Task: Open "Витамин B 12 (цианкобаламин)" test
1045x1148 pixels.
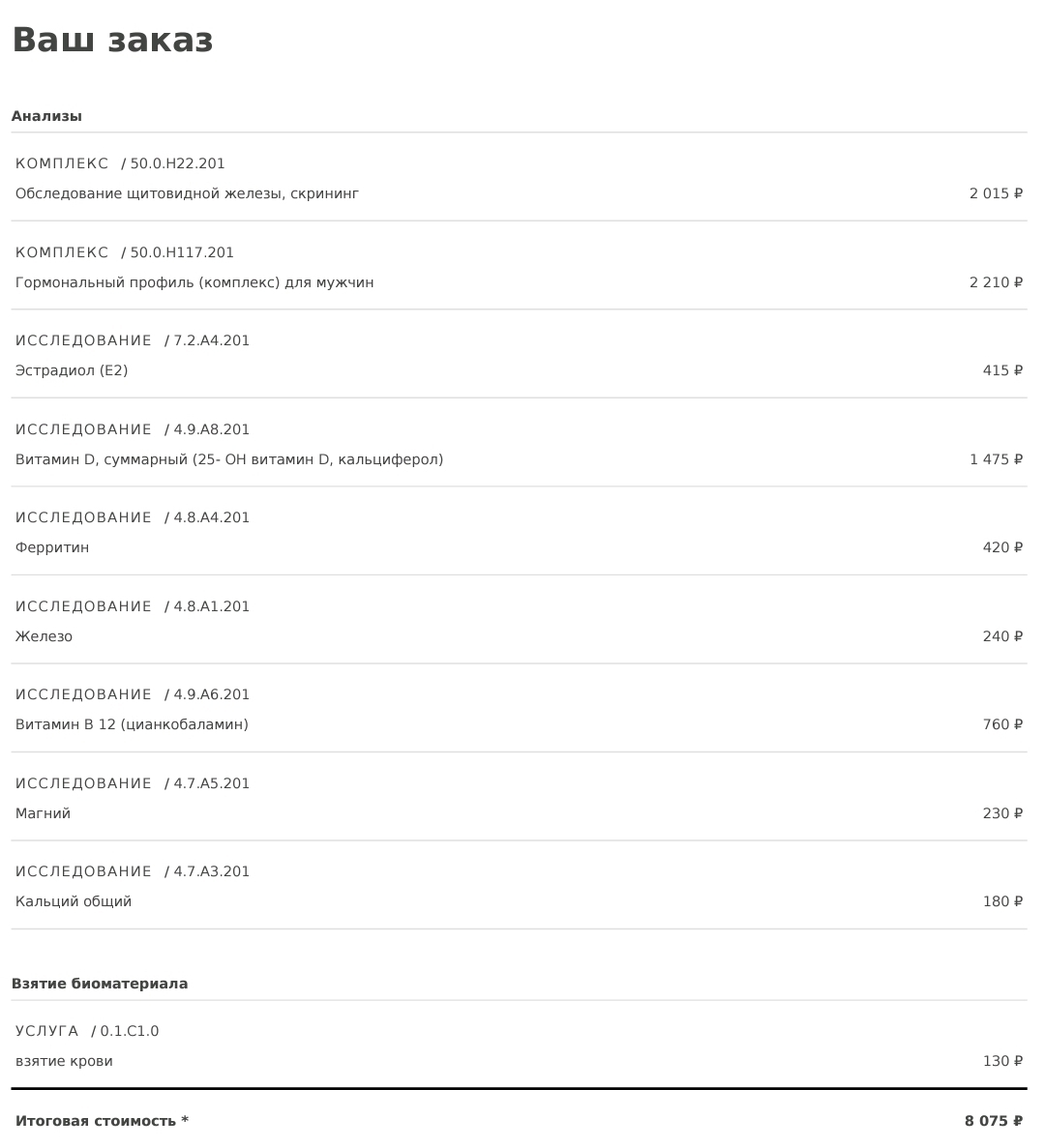Action: click(132, 724)
